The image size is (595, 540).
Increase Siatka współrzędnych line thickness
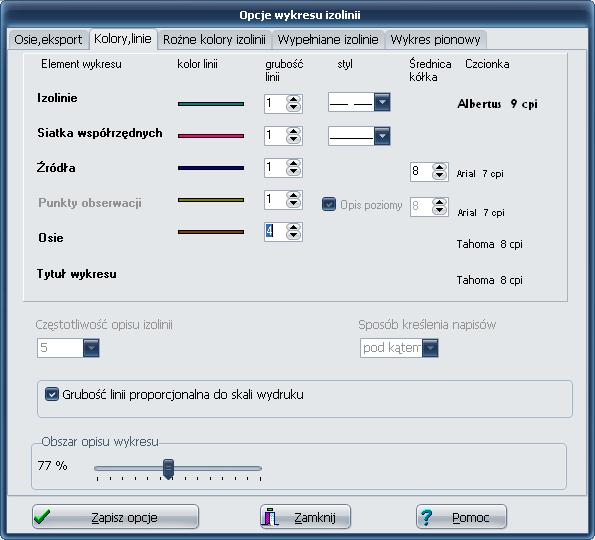pyautogui.click(x=293, y=131)
